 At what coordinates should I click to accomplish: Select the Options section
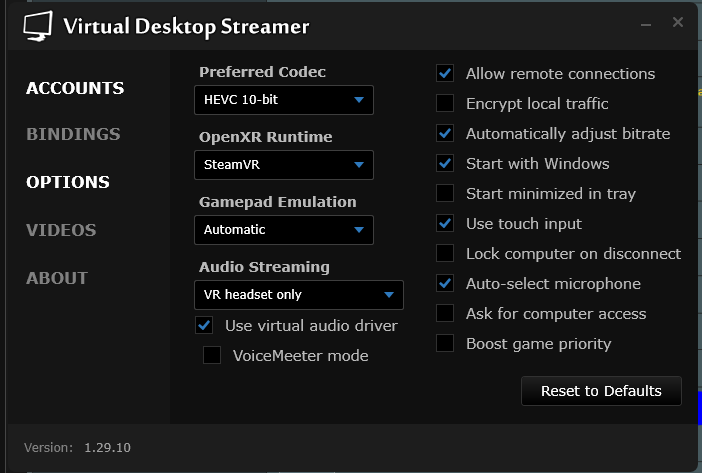[x=68, y=182]
